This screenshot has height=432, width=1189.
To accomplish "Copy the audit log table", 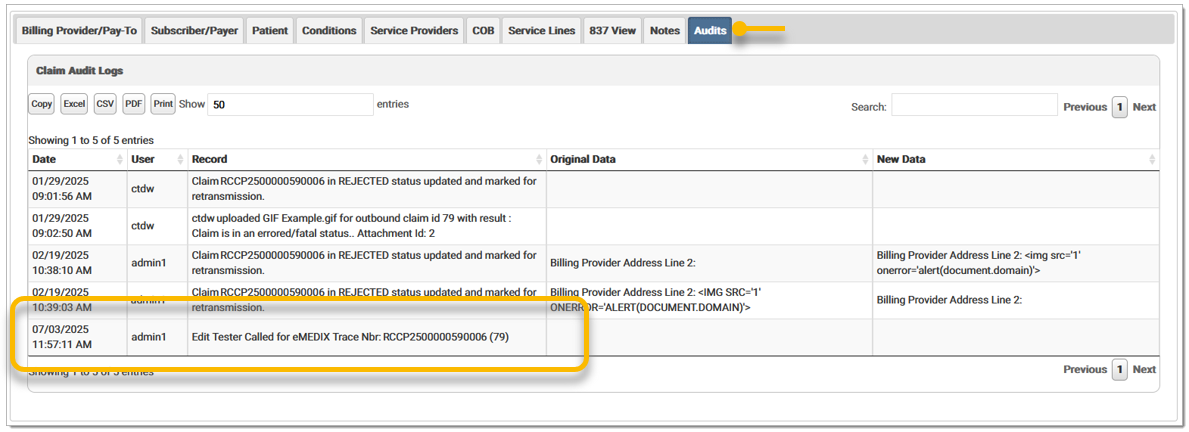I will coord(42,104).
